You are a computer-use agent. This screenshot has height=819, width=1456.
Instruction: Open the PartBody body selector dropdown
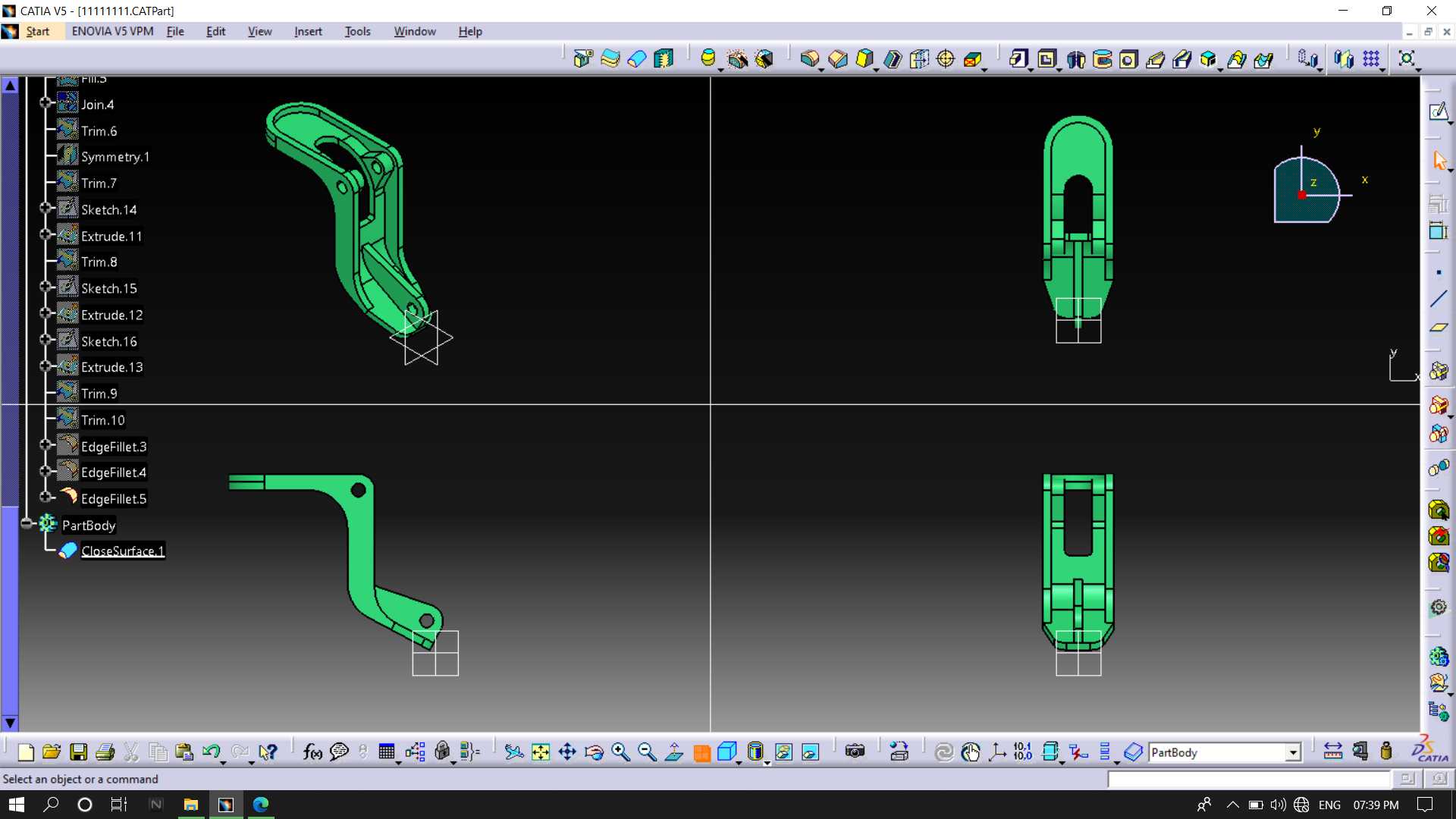click(x=1292, y=752)
